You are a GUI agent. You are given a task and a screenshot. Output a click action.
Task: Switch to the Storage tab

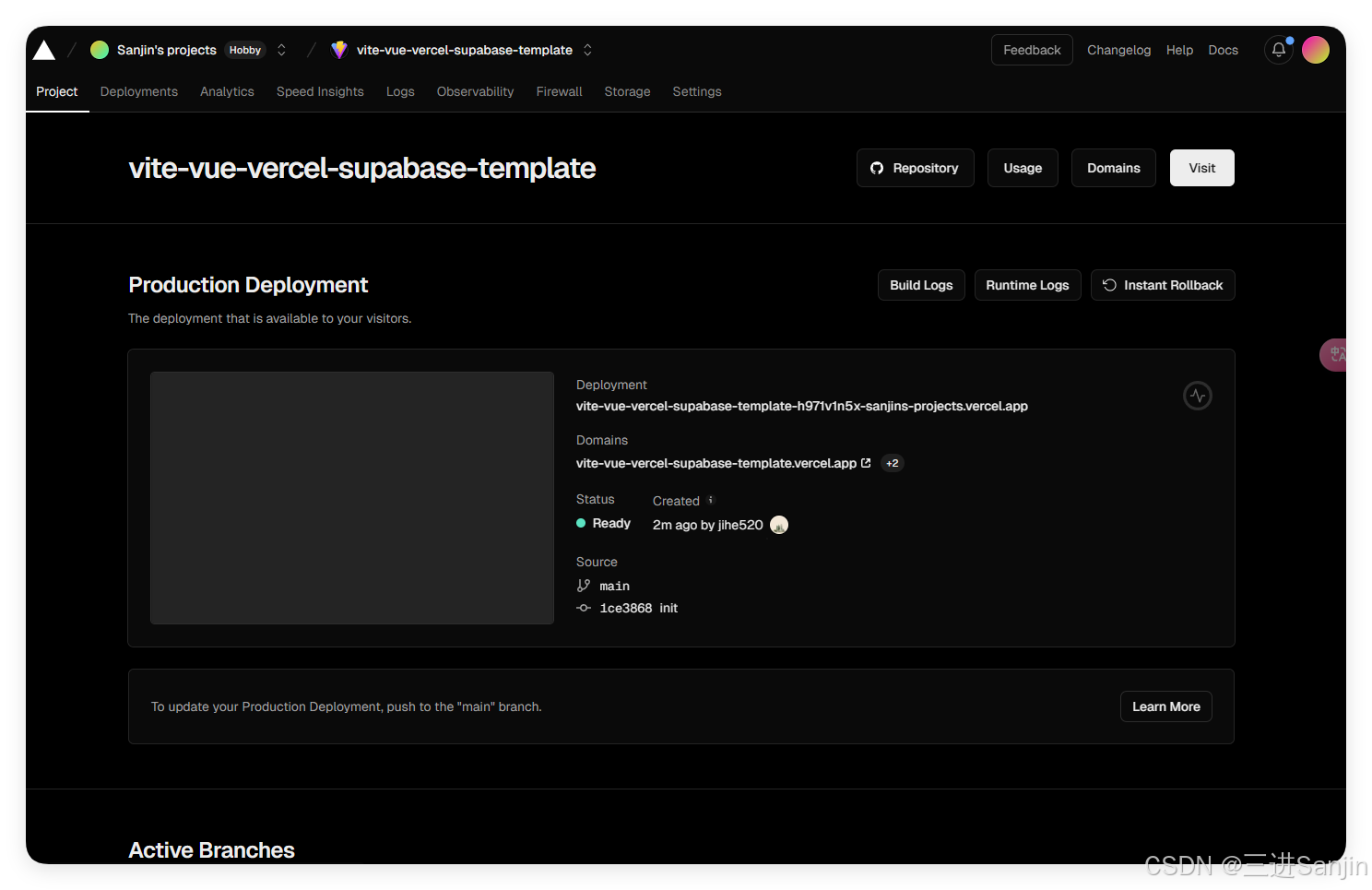click(627, 91)
